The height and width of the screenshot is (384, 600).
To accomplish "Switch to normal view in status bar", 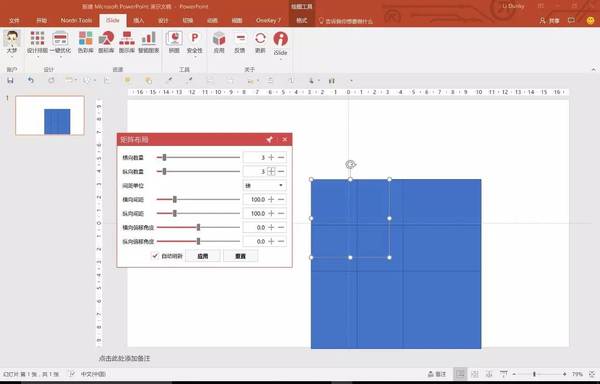I will pyautogui.click(x=460, y=374).
